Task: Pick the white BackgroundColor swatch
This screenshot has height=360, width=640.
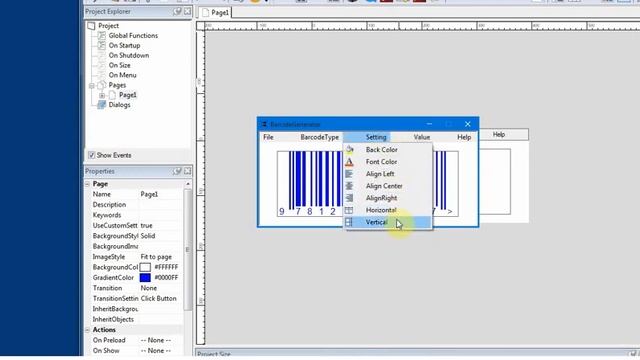Action: click(x=145, y=267)
